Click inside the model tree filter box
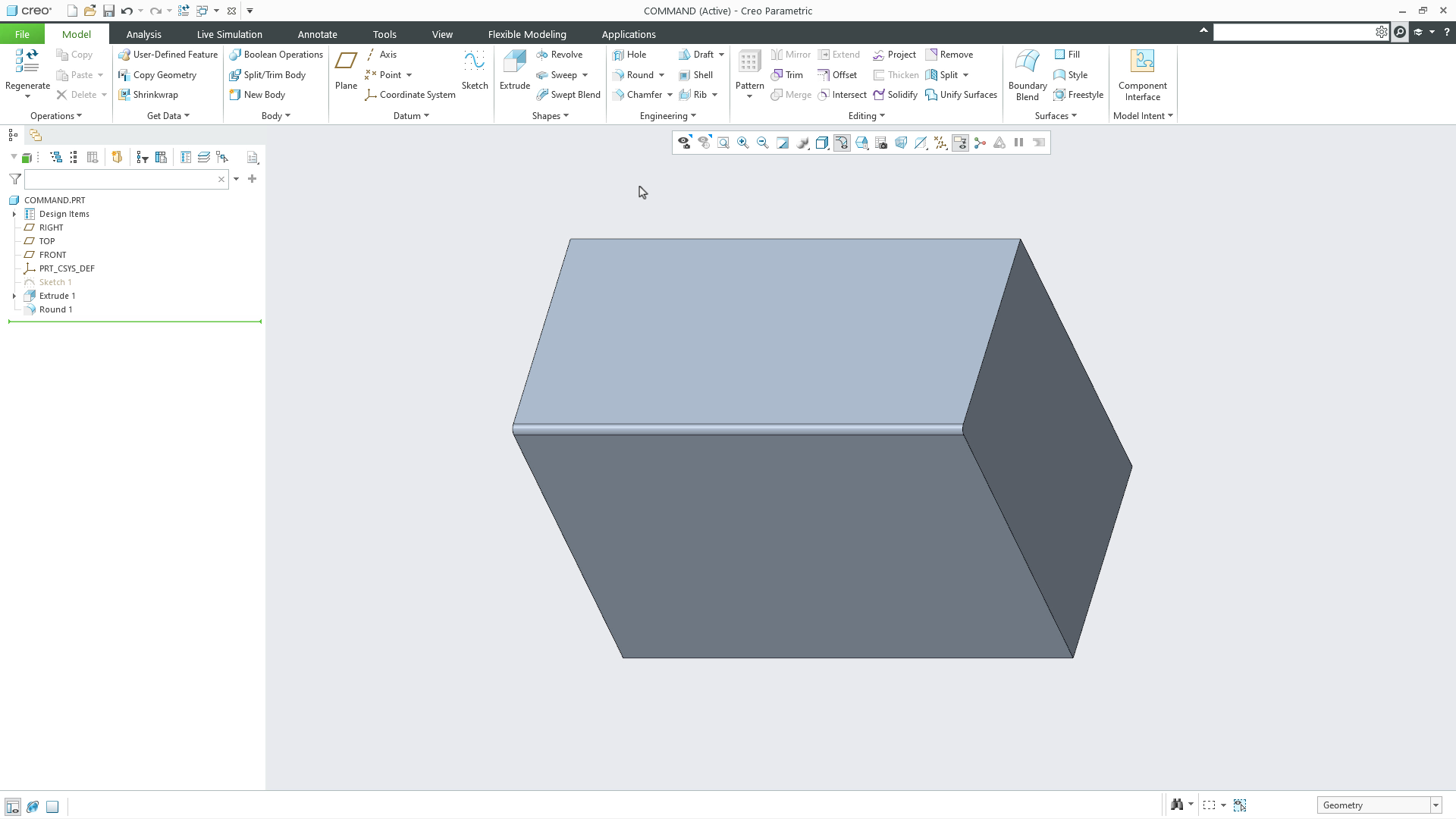The image size is (1456, 819). pyautogui.click(x=121, y=179)
